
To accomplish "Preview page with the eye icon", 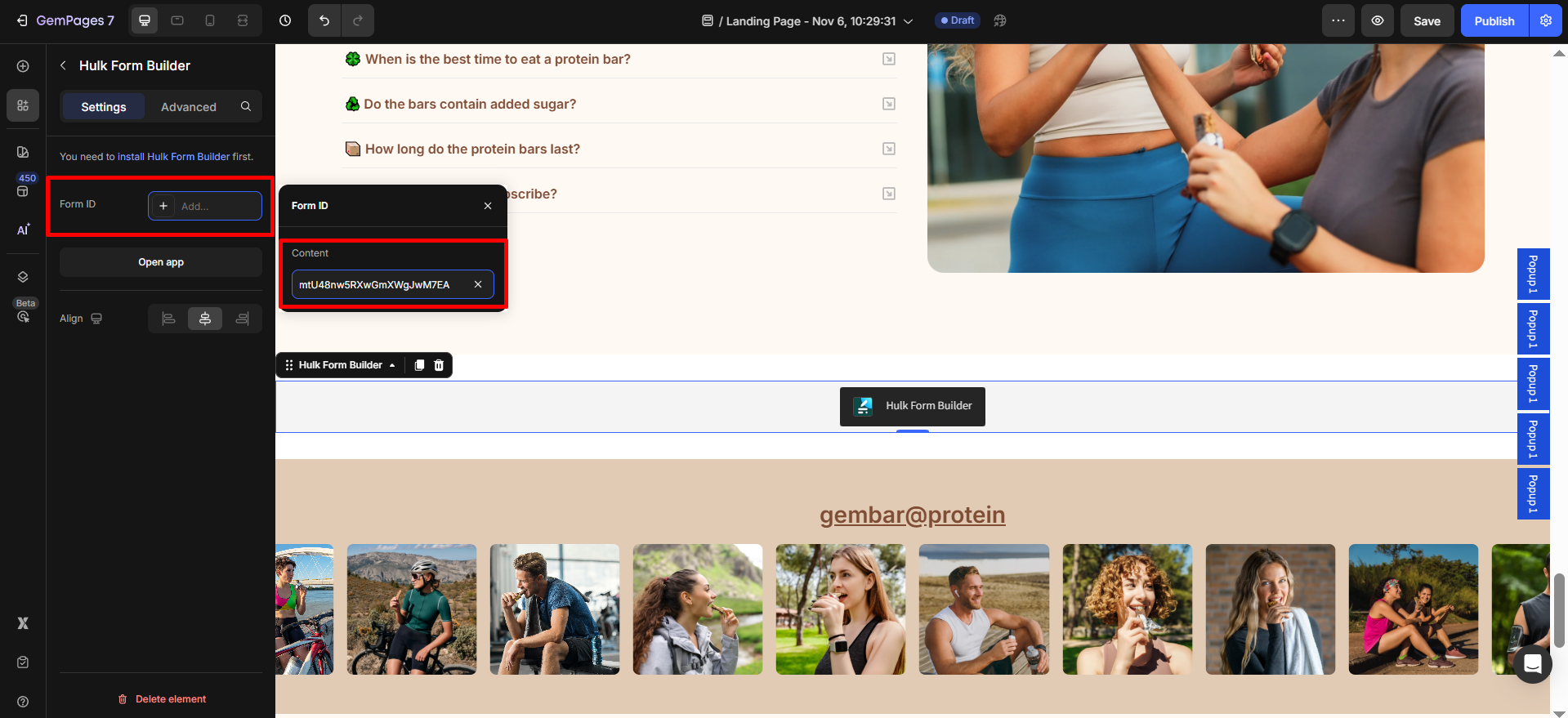I will (1378, 20).
